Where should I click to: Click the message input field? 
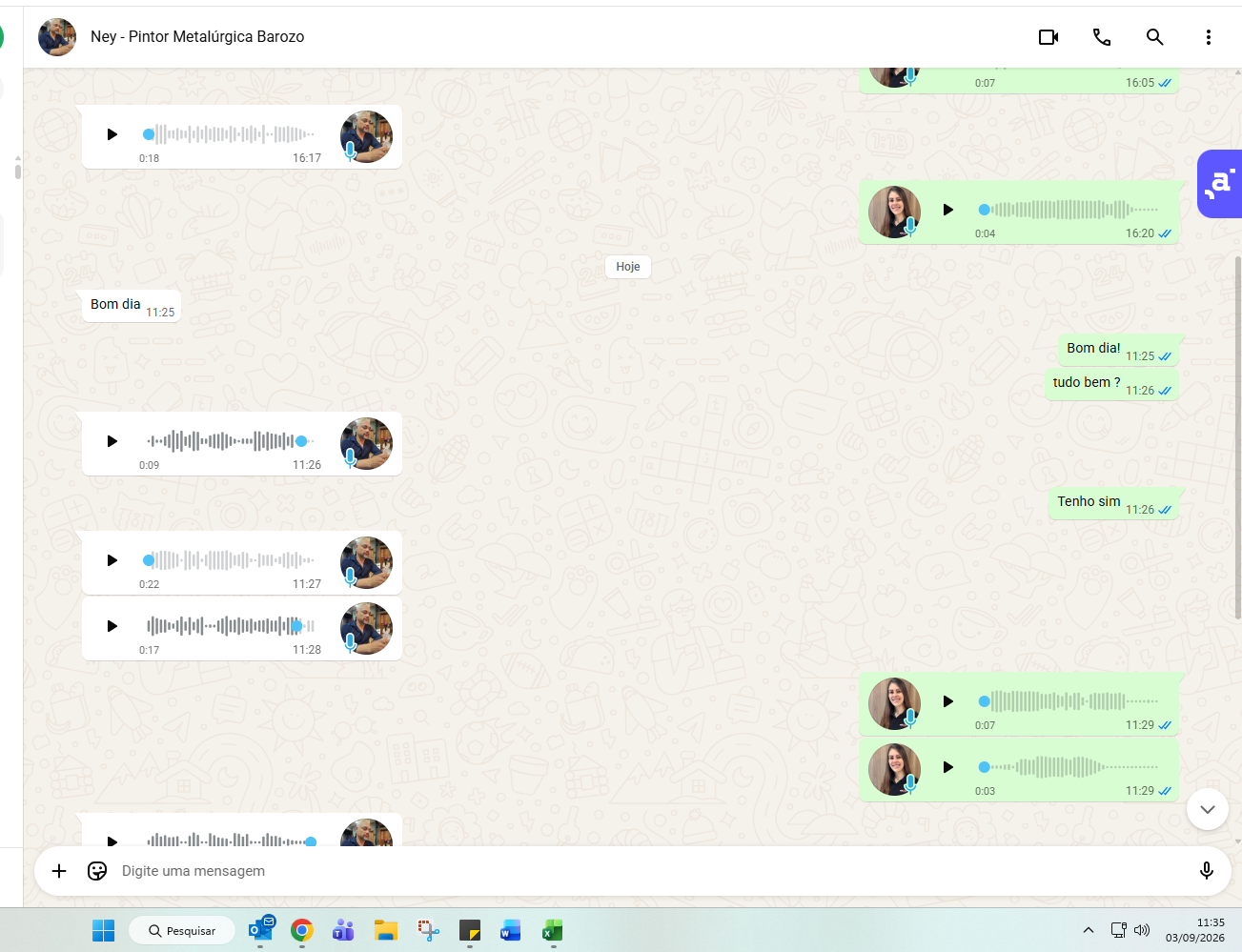pyautogui.click(x=648, y=871)
